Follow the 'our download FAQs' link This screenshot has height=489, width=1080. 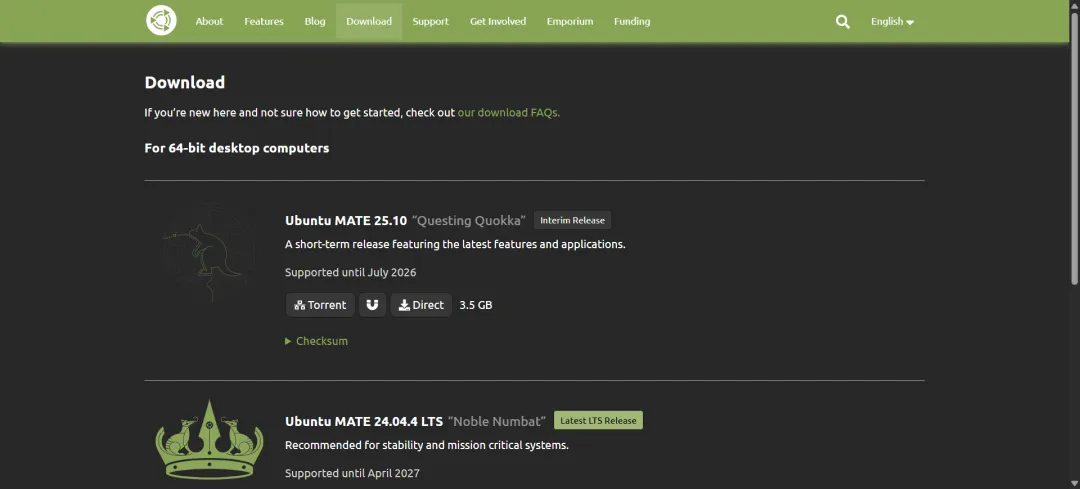[508, 112]
